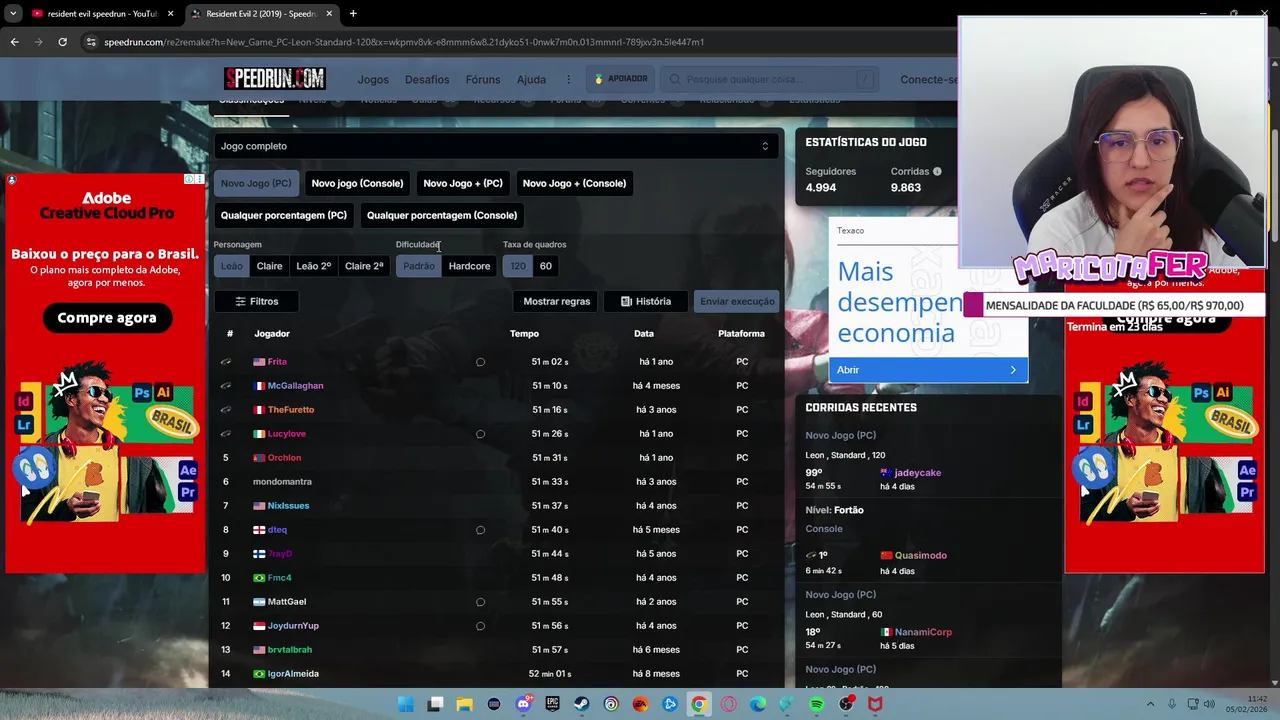The width and height of the screenshot is (1280, 720).
Task: Open the EA app from taskbar
Action: tap(640, 704)
